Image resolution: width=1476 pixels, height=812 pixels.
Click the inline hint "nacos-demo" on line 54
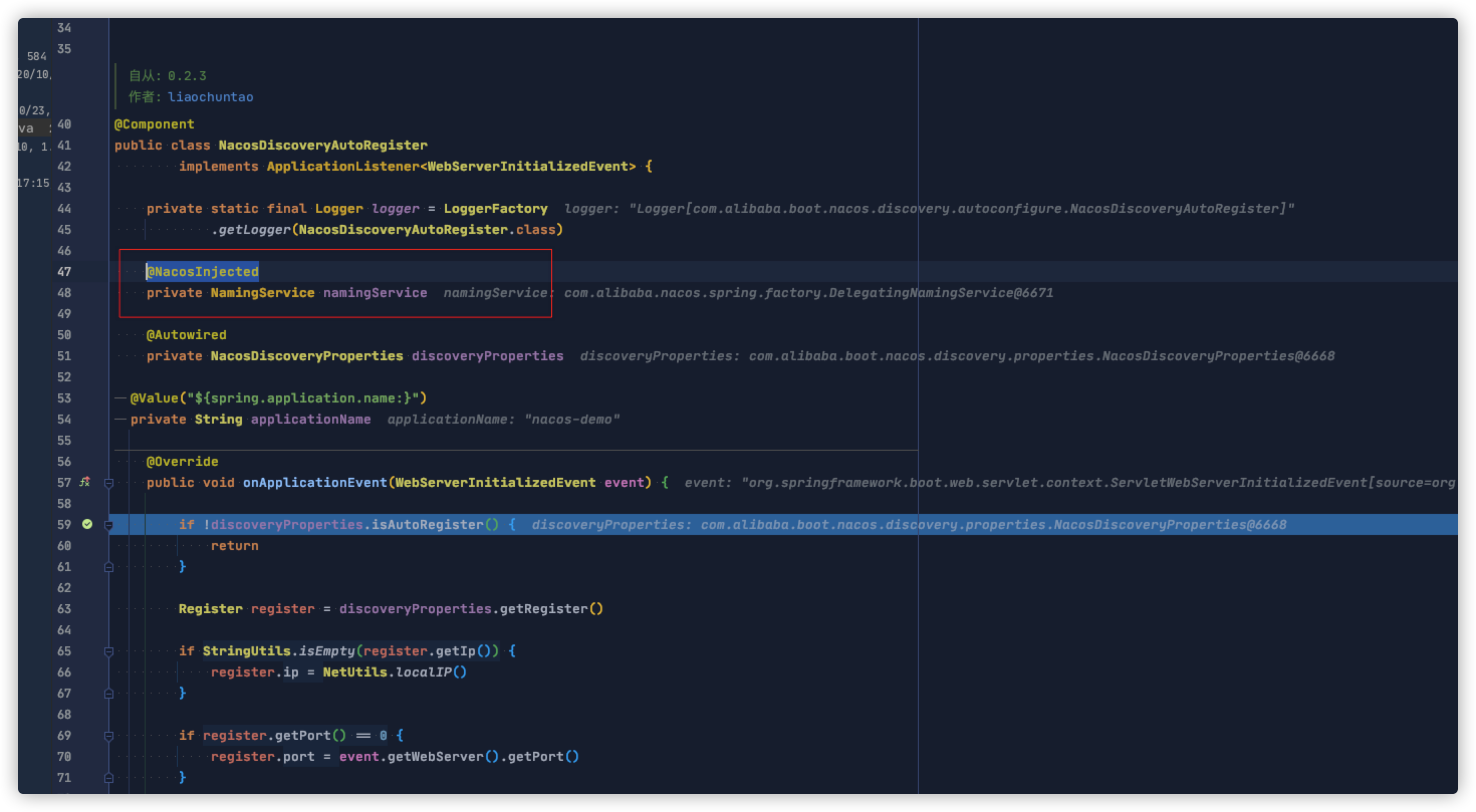click(572, 419)
